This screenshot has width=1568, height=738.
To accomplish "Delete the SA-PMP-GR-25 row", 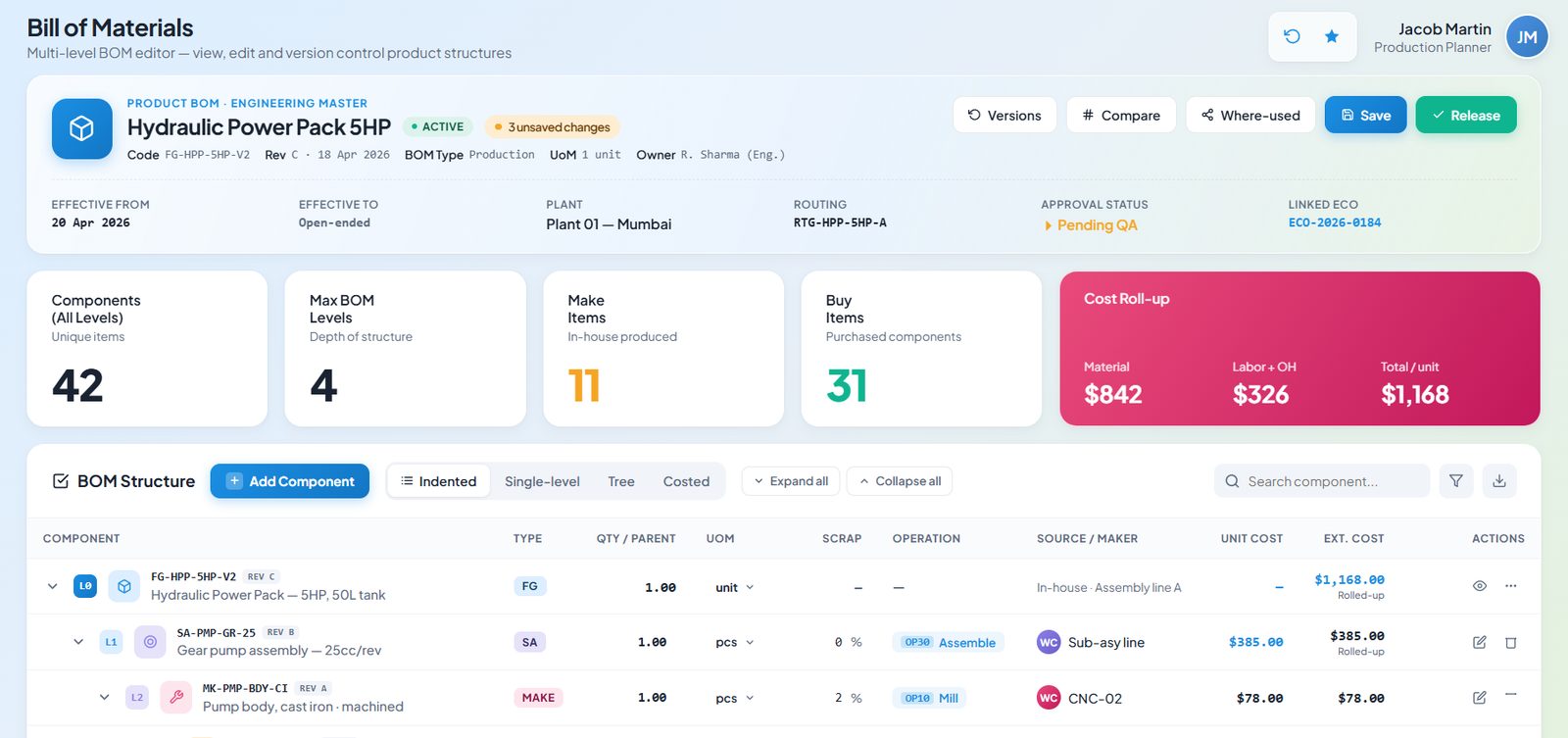I will click(x=1511, y=643).
